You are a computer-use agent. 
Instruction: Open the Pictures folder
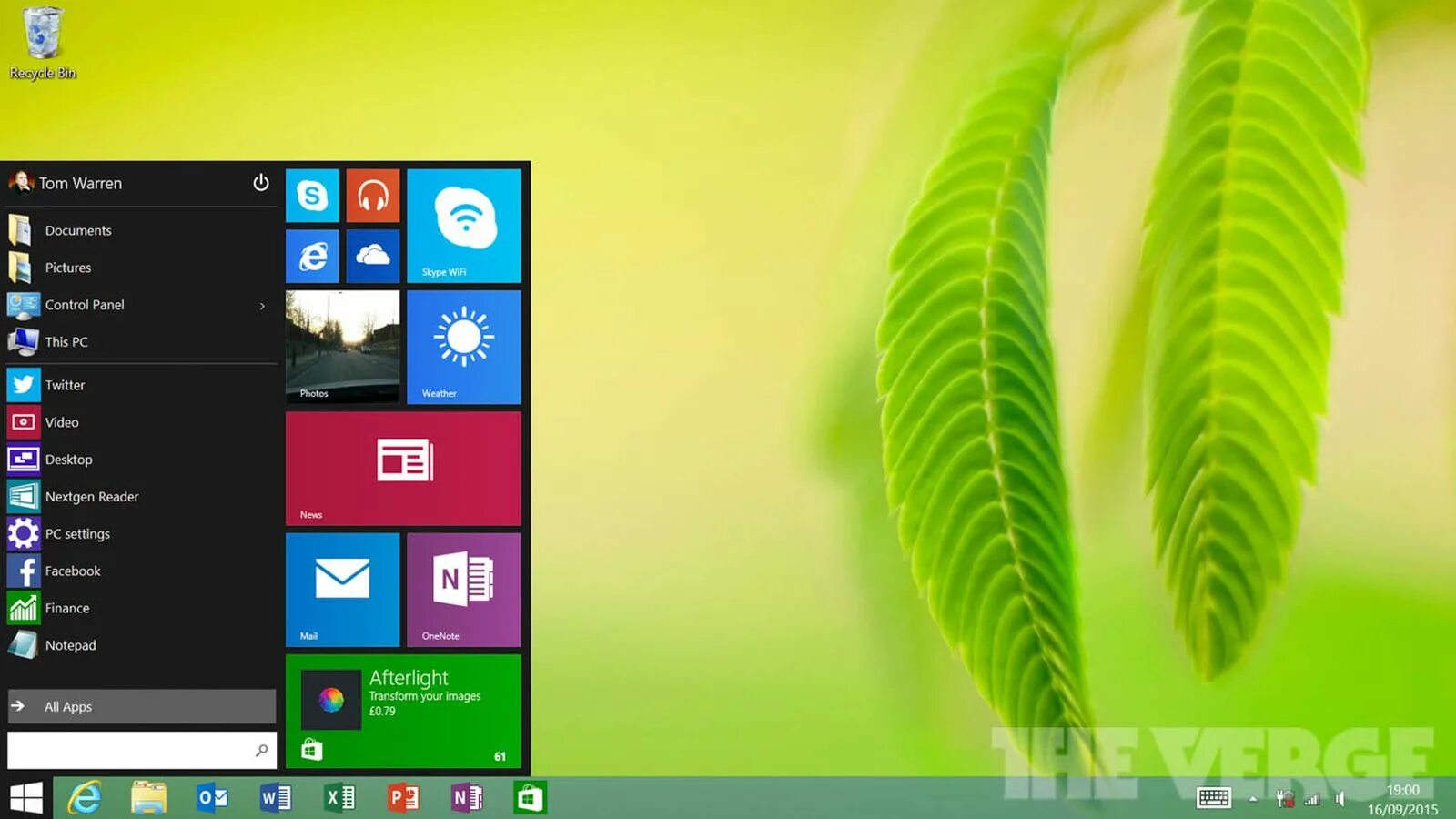[141, 268]
